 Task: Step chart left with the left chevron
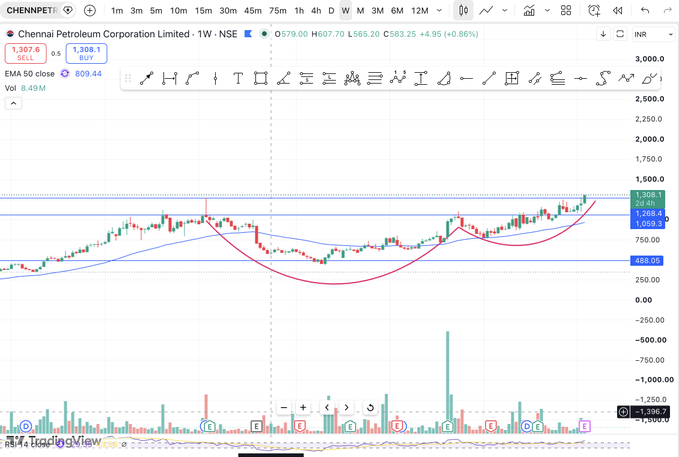point(327,407)
